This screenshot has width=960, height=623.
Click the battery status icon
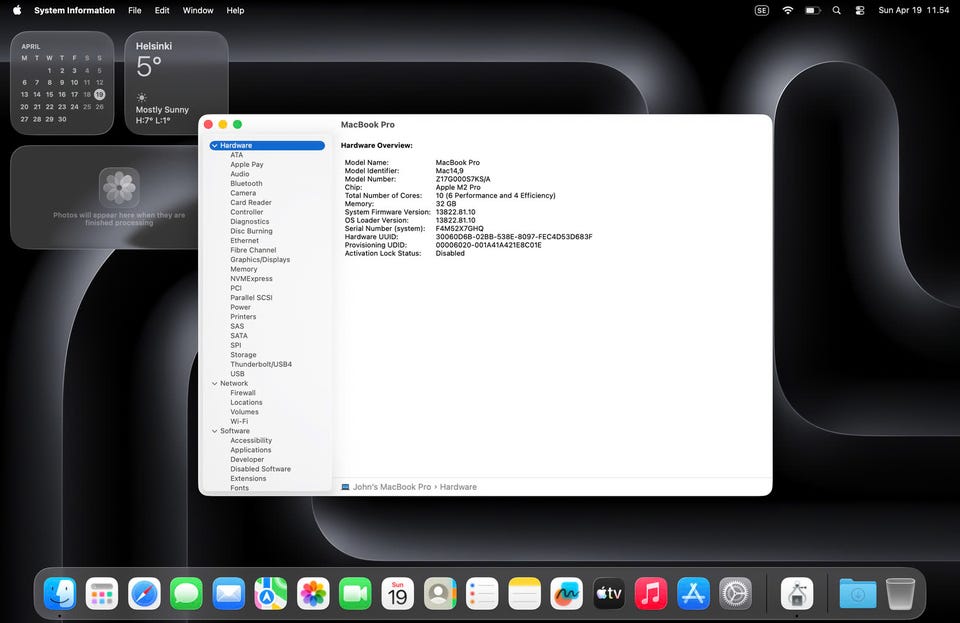[812, 10]
